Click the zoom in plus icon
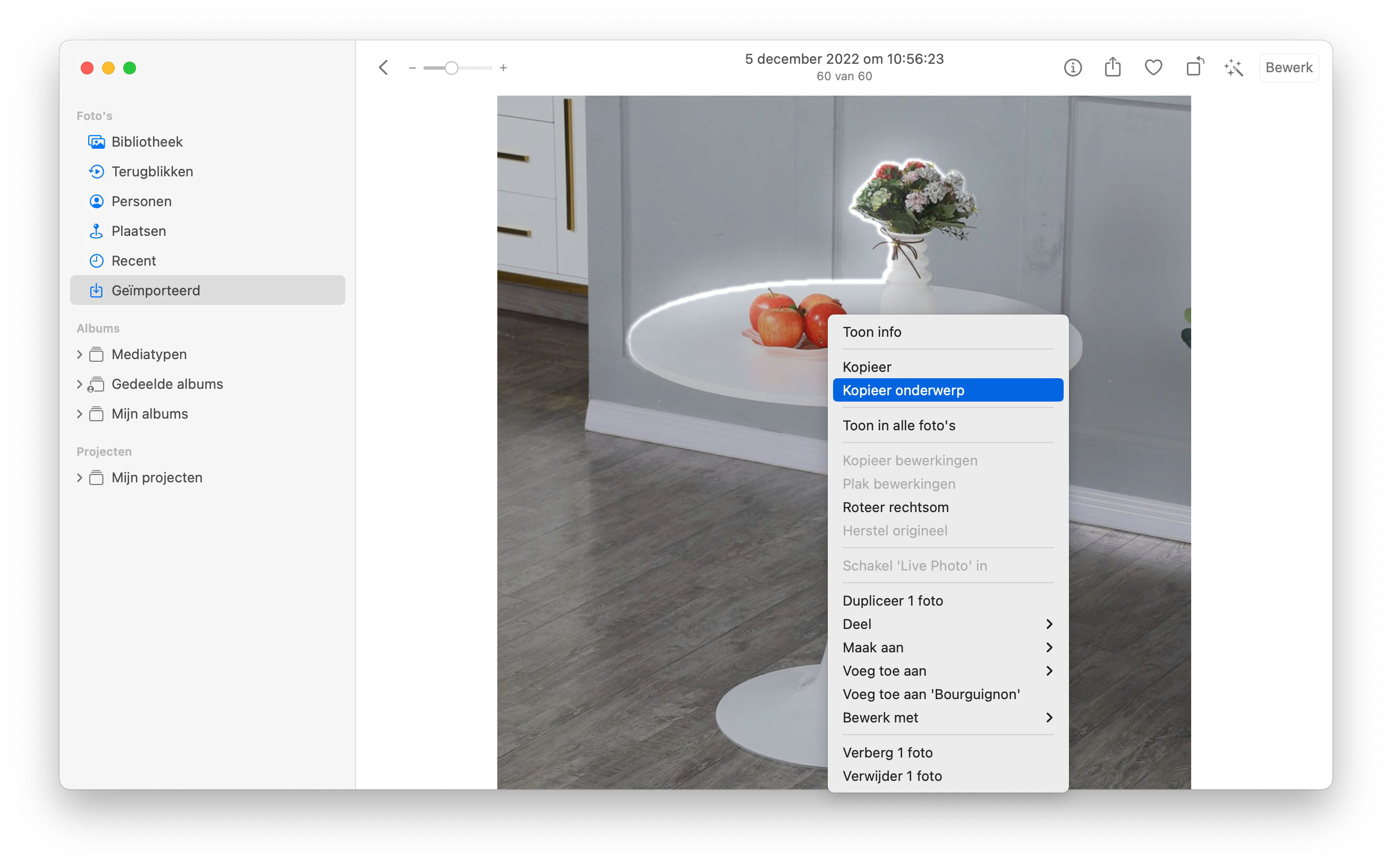Viewport: 1392px width, 868px height. [504, 68]
